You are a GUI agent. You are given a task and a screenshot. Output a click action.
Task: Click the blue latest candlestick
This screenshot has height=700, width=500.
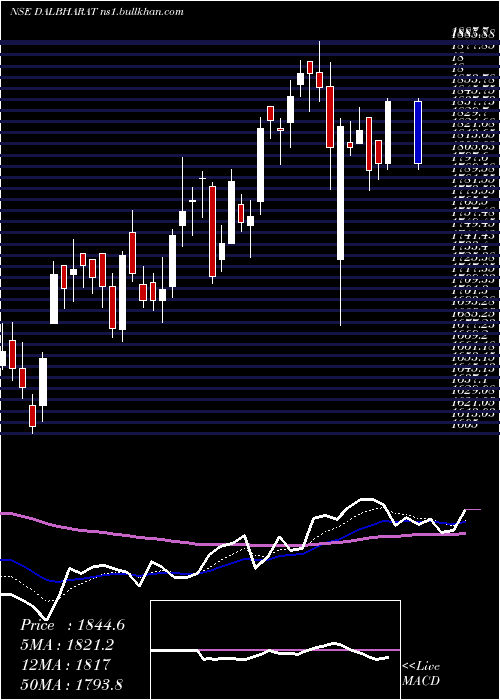[x=418, y=133]
